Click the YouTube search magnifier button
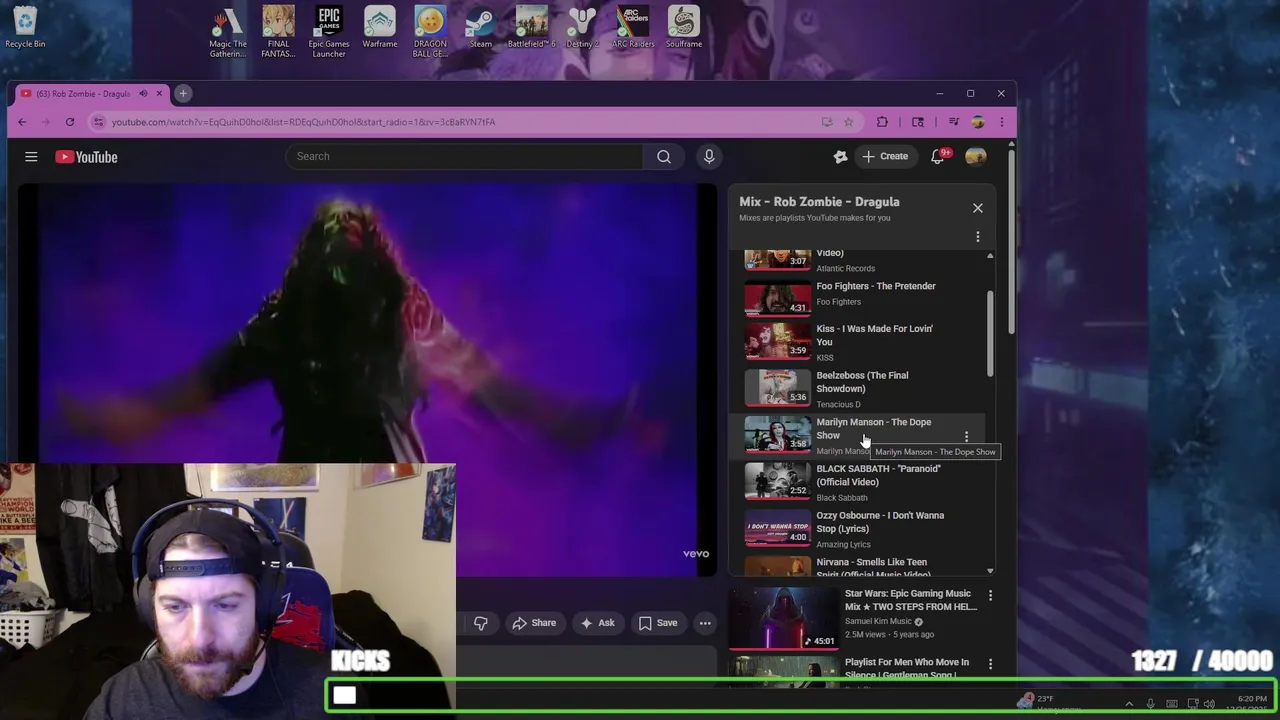 click(664, 156)
